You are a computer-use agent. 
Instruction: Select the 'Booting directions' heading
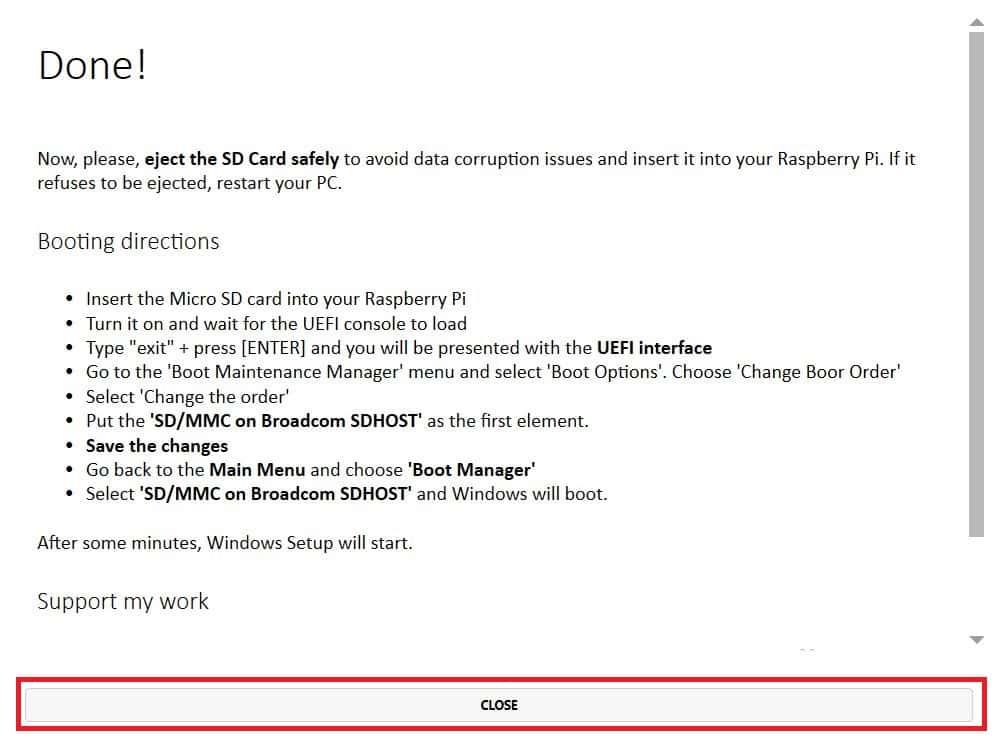tap(128, 242)
